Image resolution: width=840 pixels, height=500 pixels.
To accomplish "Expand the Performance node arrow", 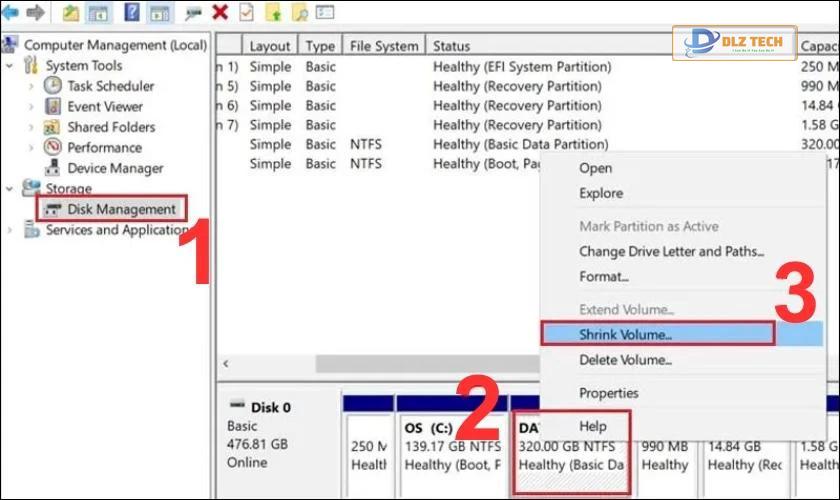I will pyautogui.click(x=31, y=148).
